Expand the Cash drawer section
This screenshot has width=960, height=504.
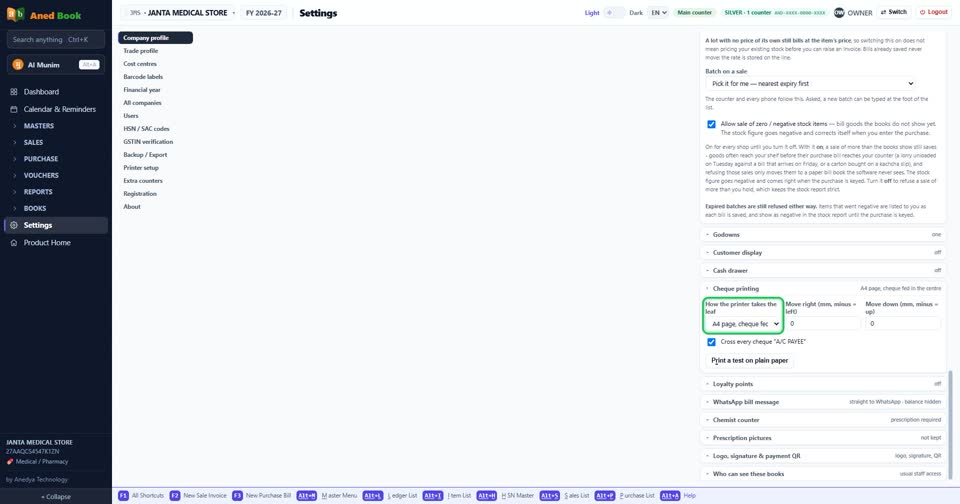coord(823,270)
